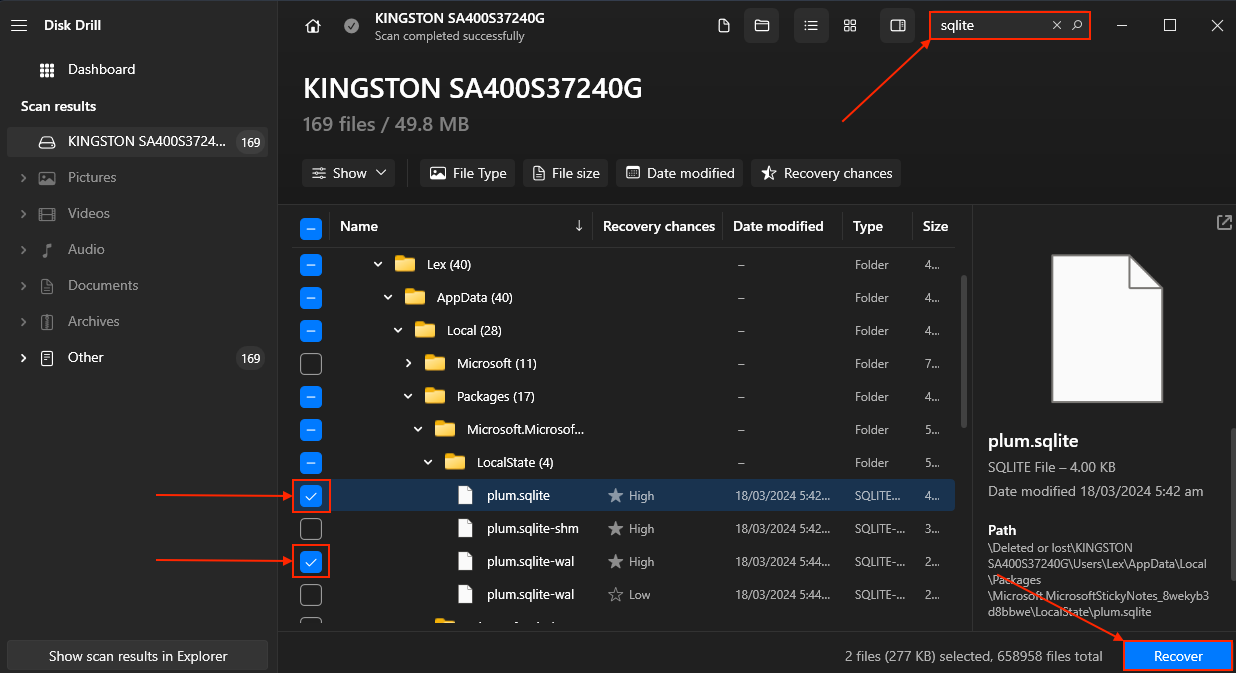
Task: Toggle the select-all header checkbox
Action: pos(311,228)
